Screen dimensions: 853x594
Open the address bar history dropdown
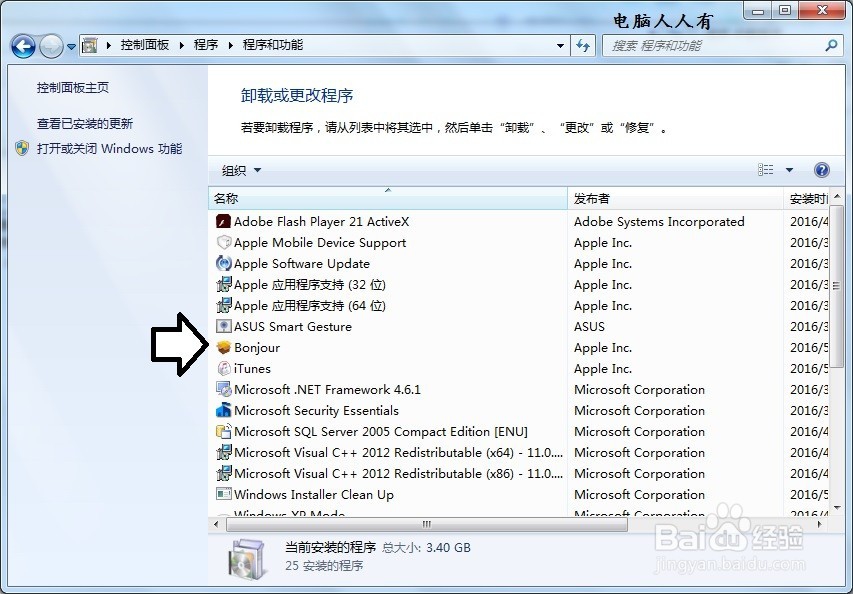[560, 46]
